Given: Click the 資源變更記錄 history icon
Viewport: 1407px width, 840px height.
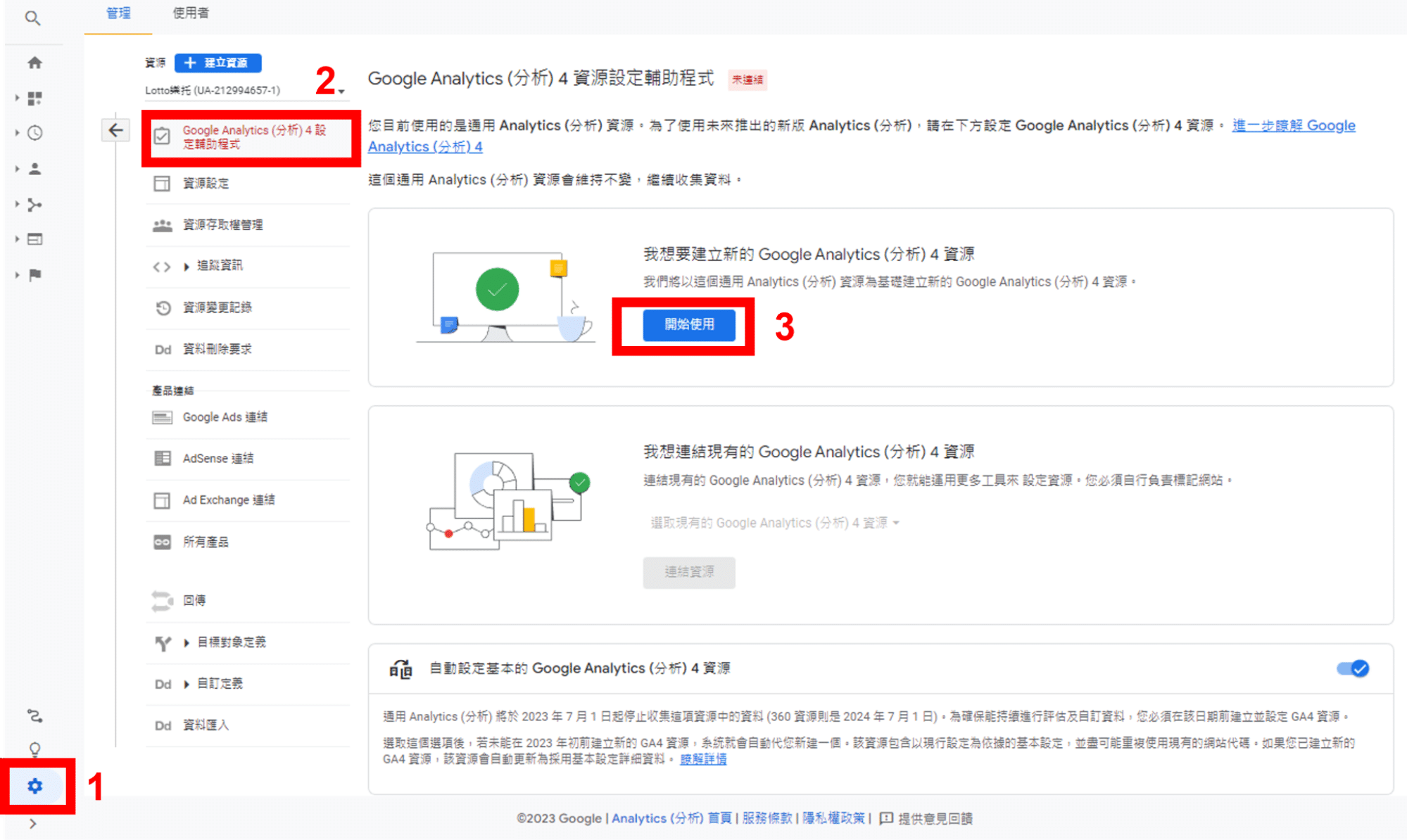Looking at the screenshot, I should pos(163,307).
